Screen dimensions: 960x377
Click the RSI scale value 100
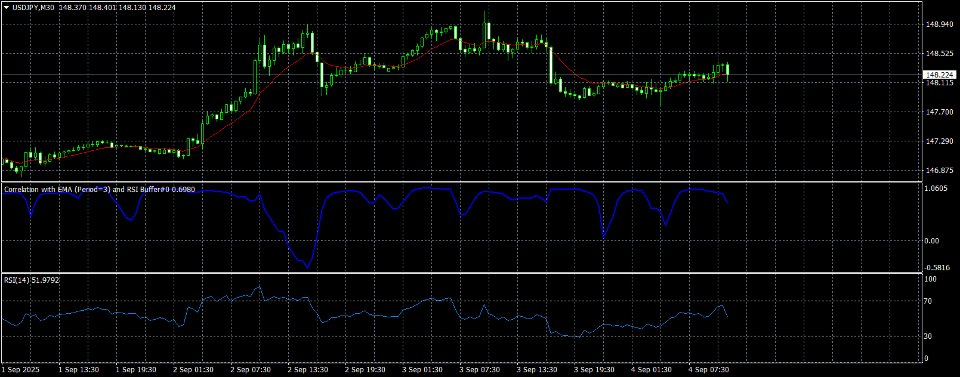932,278
